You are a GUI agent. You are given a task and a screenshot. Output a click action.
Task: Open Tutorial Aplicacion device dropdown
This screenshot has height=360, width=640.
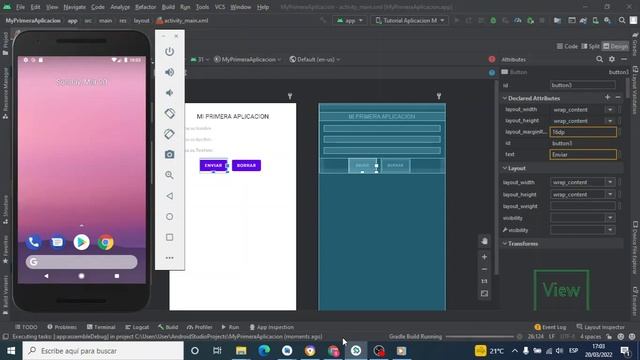click(410, 20)
